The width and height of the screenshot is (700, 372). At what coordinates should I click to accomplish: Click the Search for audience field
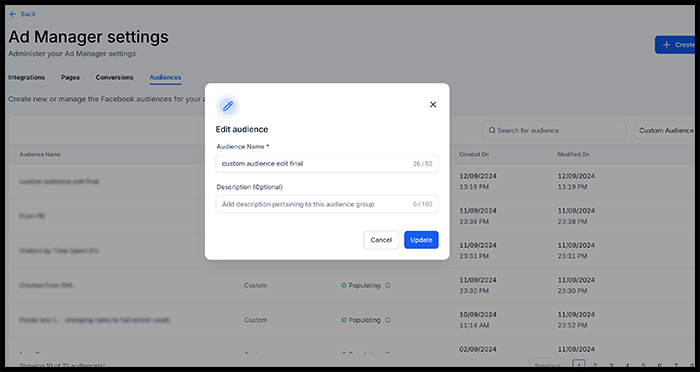click(554, 130)
